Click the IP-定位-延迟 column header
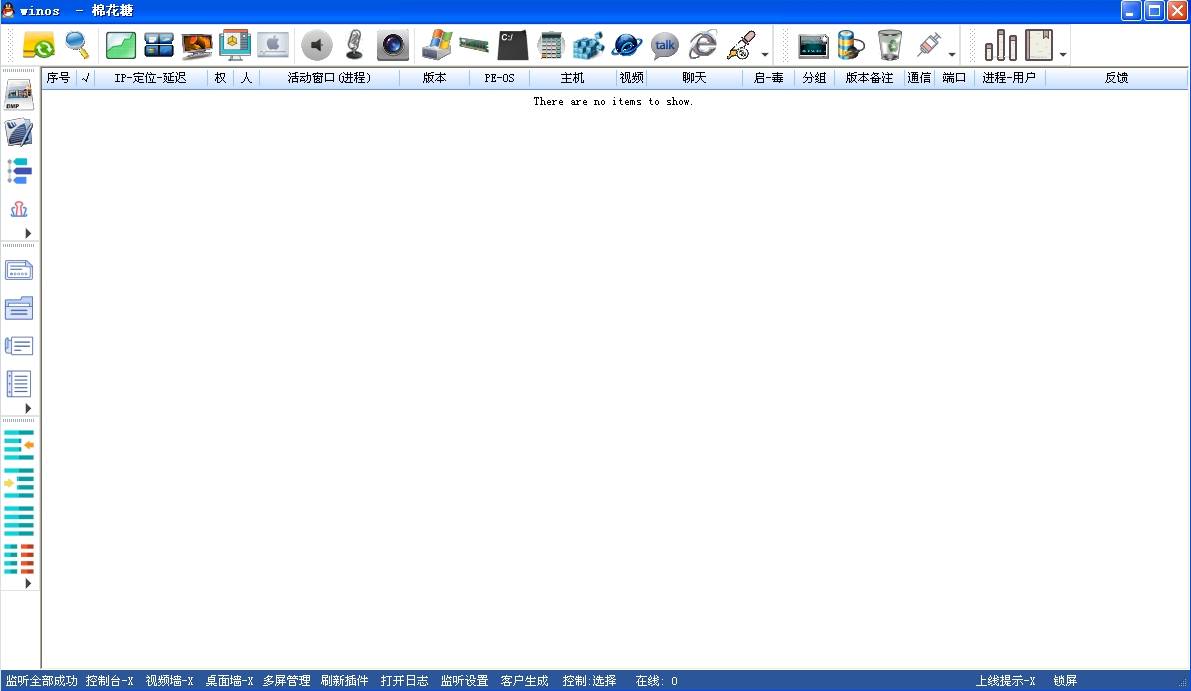This screenshot has width=1191, height=691. [150, 77]
